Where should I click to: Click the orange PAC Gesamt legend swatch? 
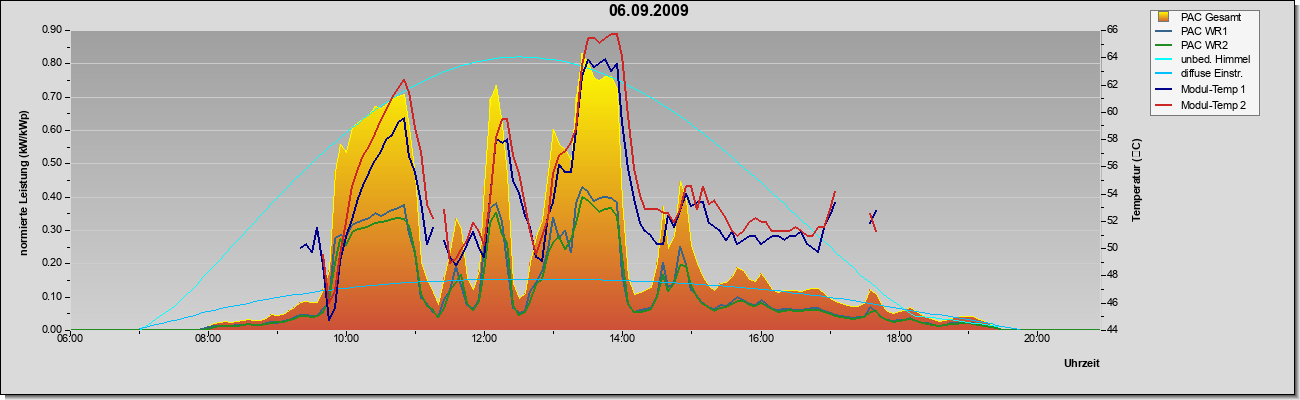[x=1164, y=16]
